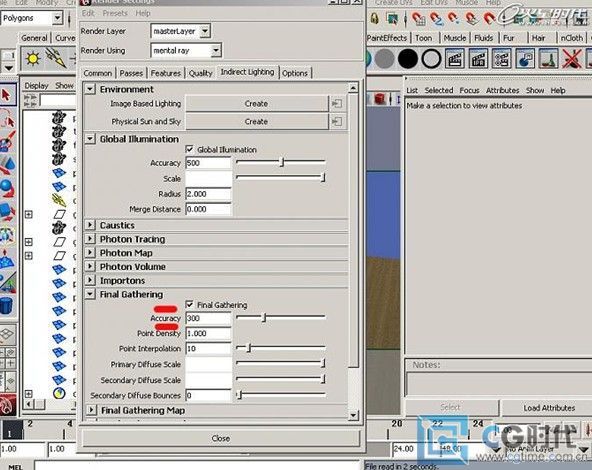This screenshot has width=592, height=470.
Task: Click Create for Image Based Lighting
Action: click(x=256, y=103)
